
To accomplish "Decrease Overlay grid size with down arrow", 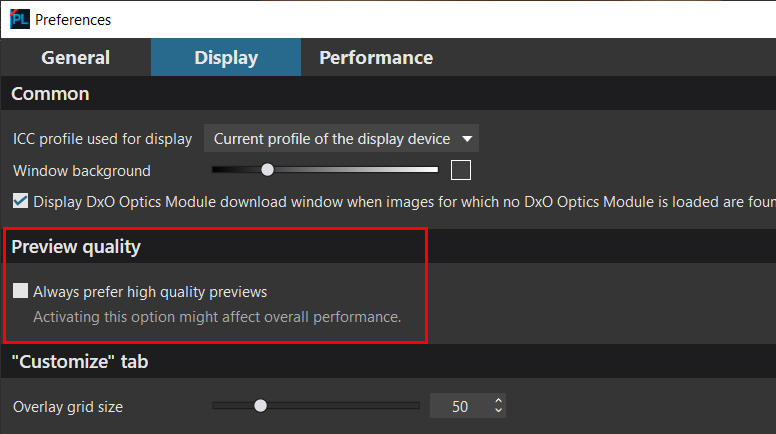I will 498,410.
